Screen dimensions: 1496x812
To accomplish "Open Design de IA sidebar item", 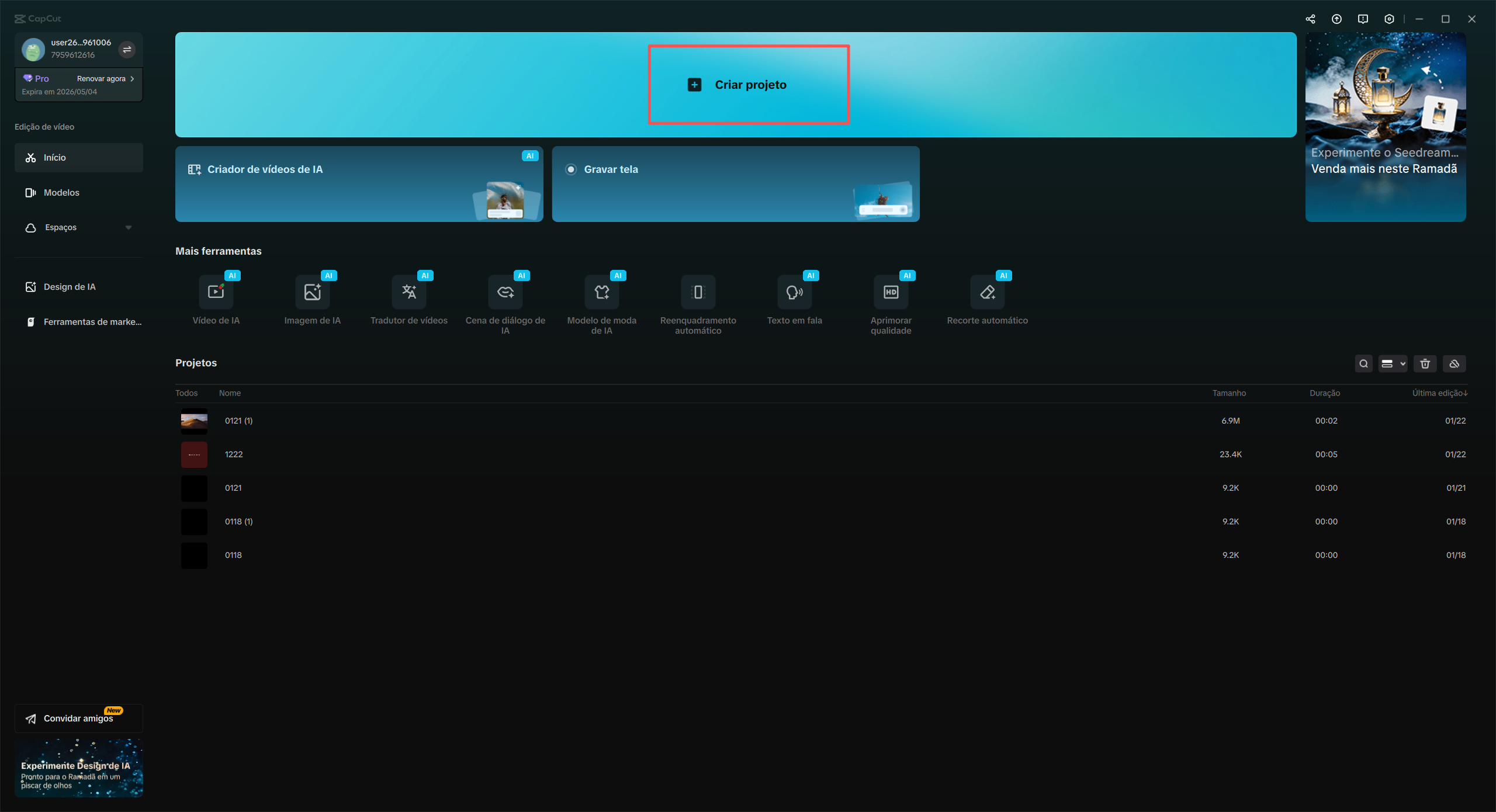I will pyautogui.click(x=69, y=287).
